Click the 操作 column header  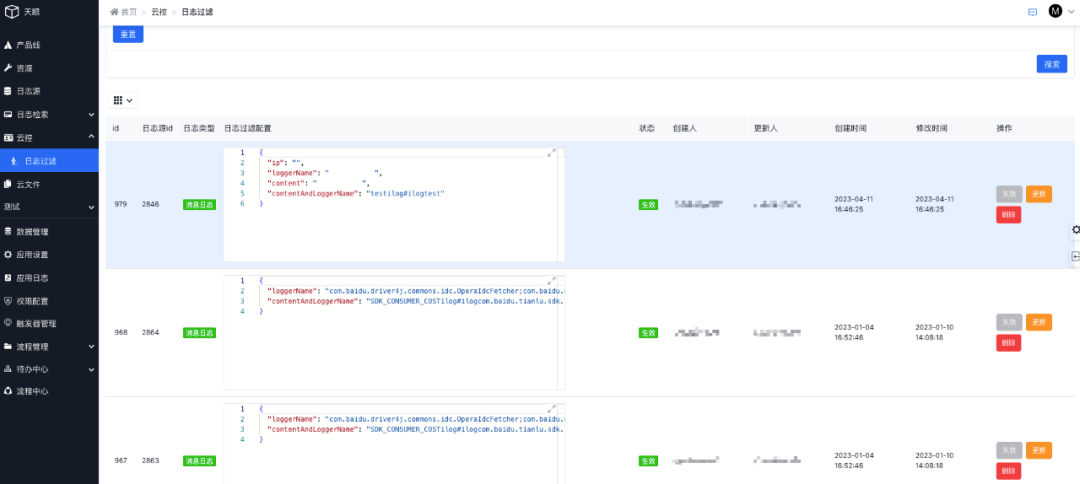click(x=1004, y=129)
